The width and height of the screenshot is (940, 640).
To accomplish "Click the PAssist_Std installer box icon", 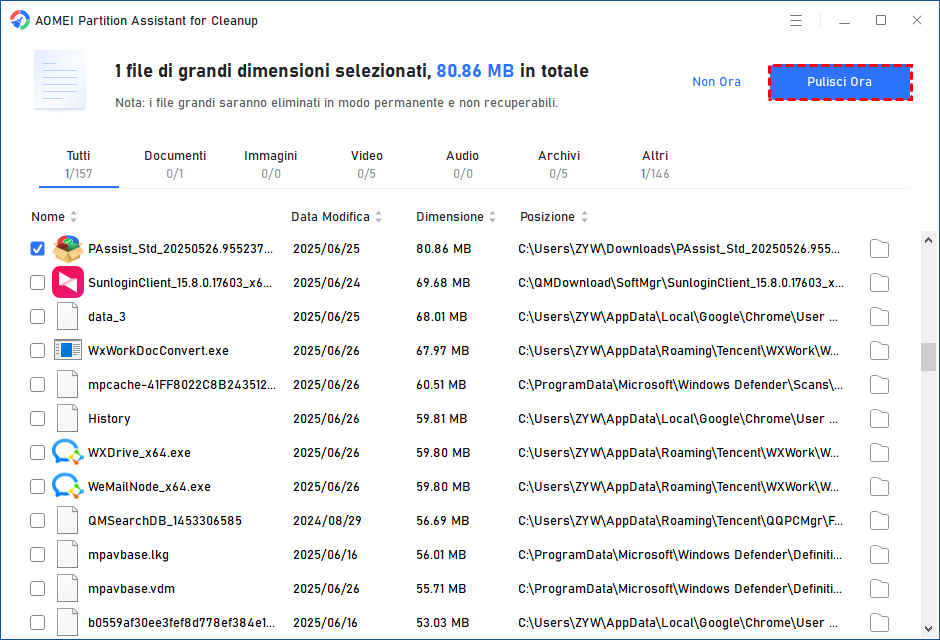I will click(x=67, y=249).
